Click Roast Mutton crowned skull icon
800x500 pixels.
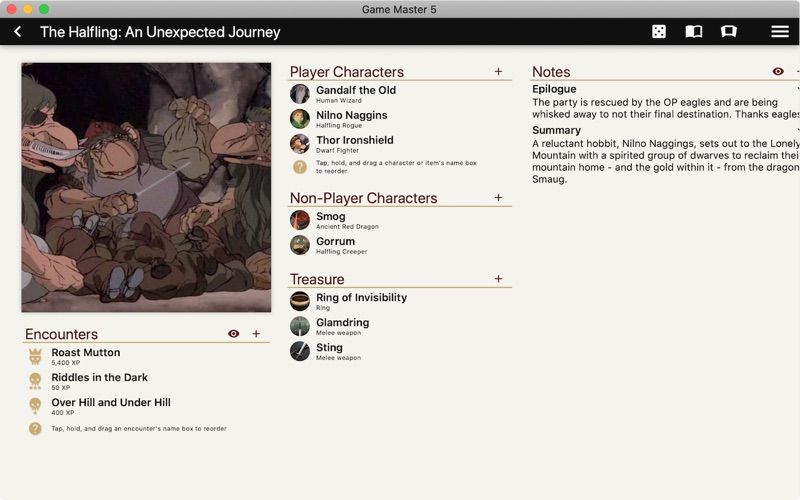[35, 356]
